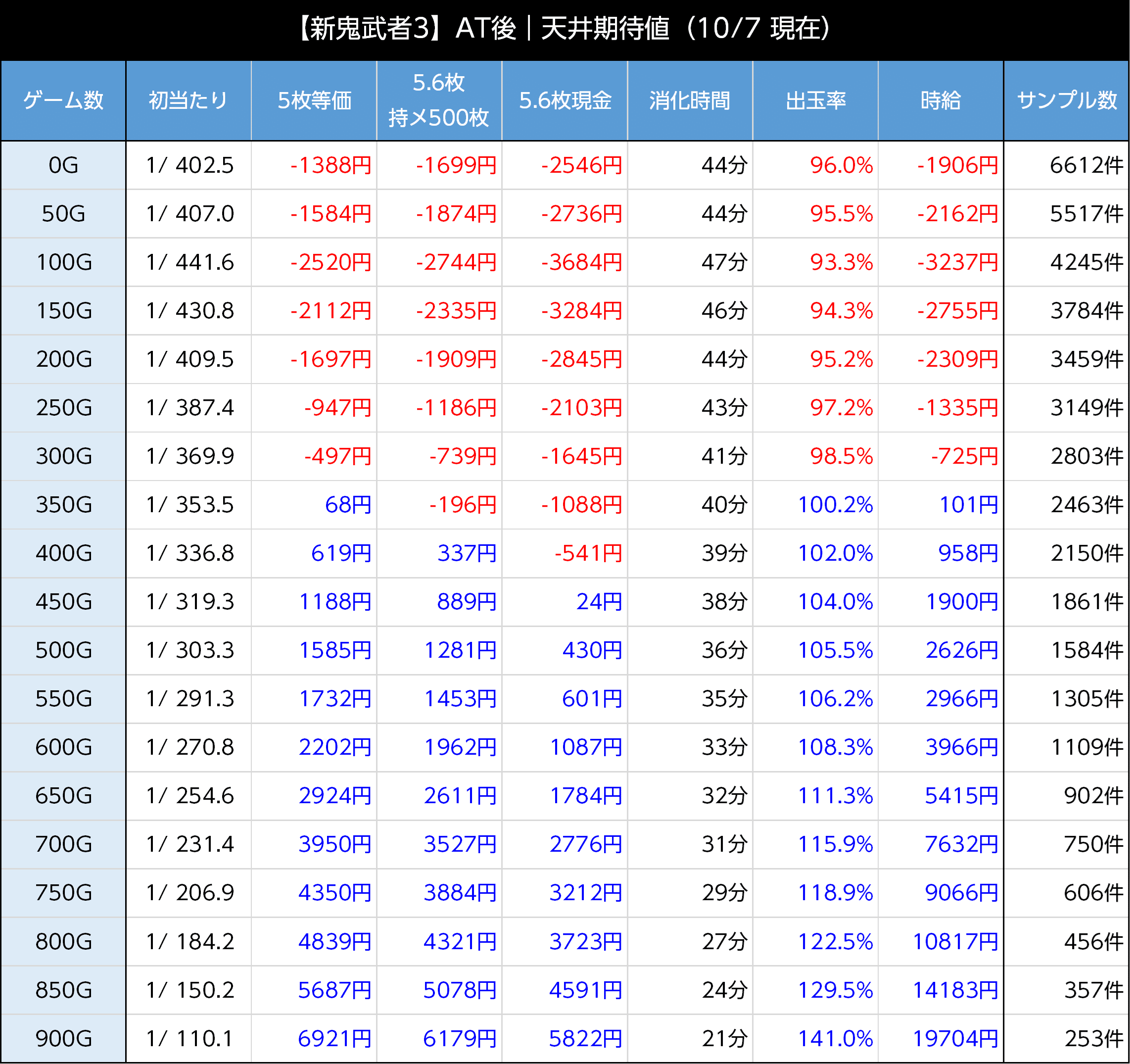Select the 900G row label
1130x1064 pixels.
click(x=63, y=1039)
